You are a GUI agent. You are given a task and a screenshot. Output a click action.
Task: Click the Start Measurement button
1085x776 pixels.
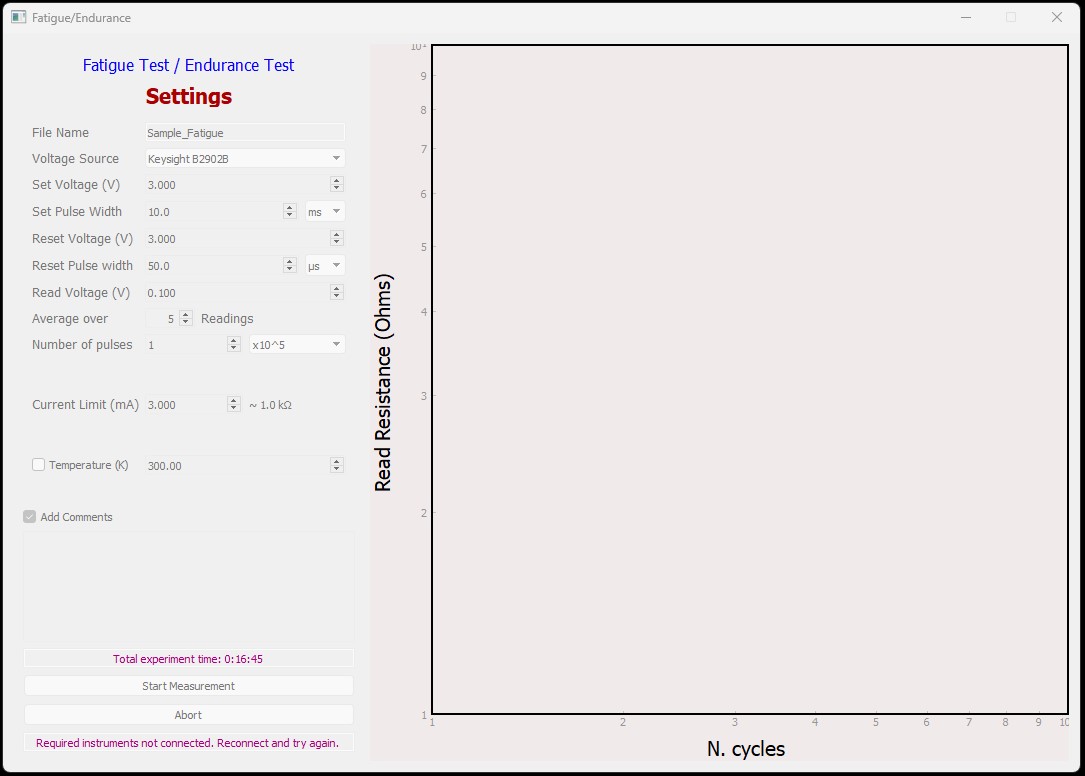[x=189, y=686]
